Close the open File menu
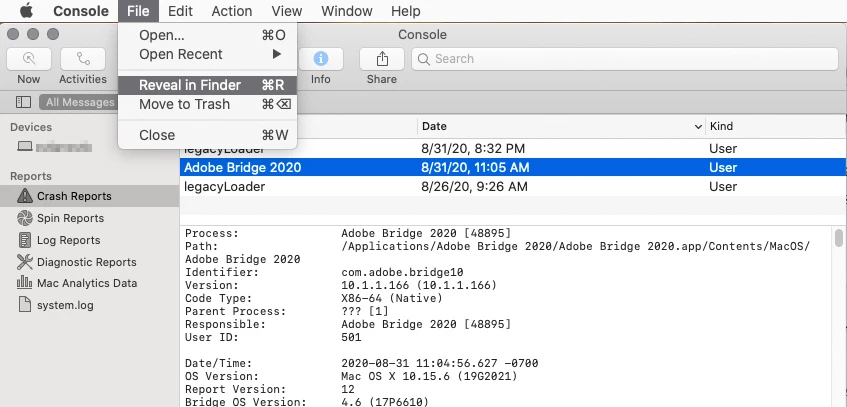 pyautogui.click(x=138, y=11)
